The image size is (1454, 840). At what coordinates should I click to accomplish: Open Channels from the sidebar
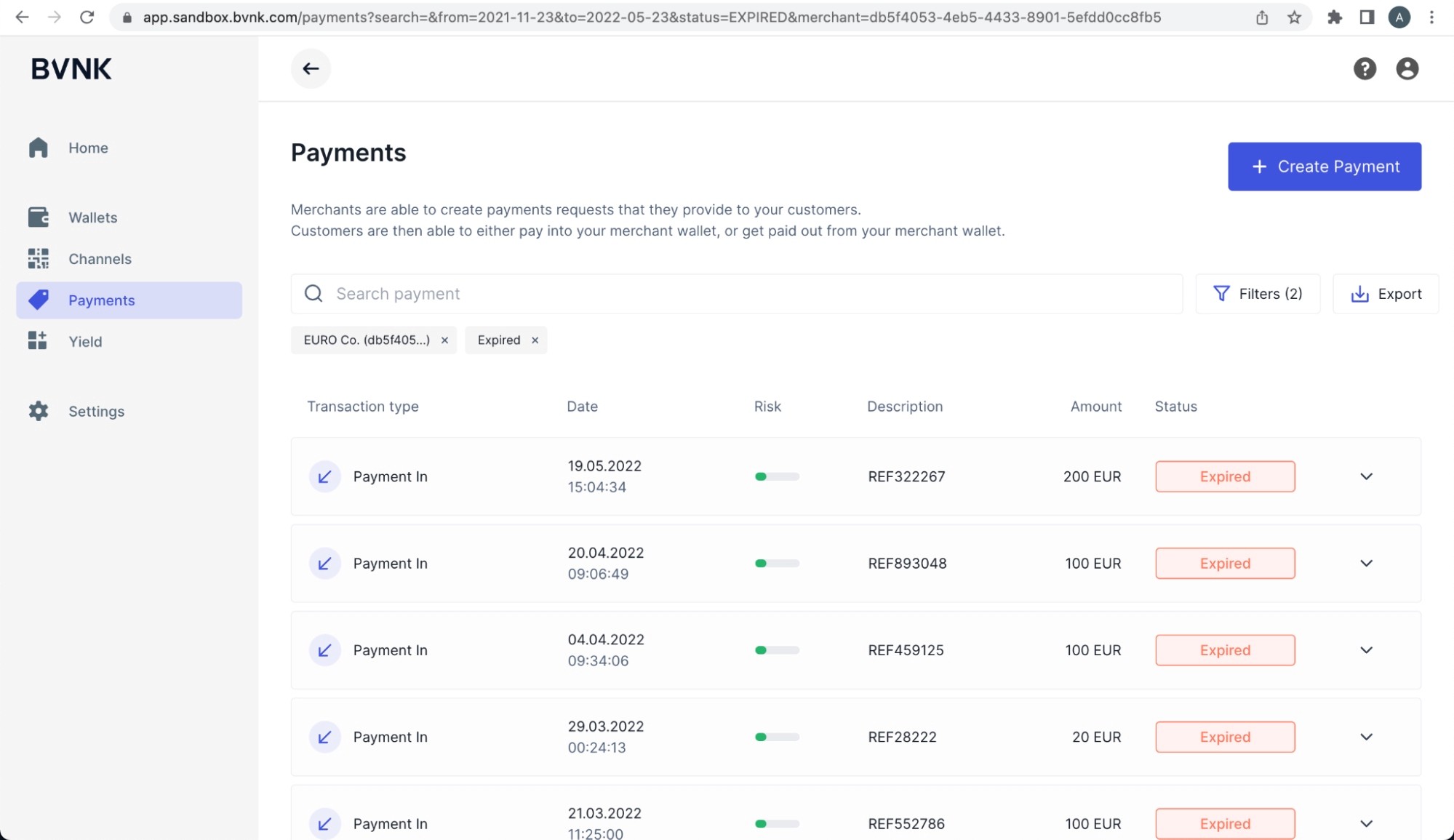[x=100, y=259]
